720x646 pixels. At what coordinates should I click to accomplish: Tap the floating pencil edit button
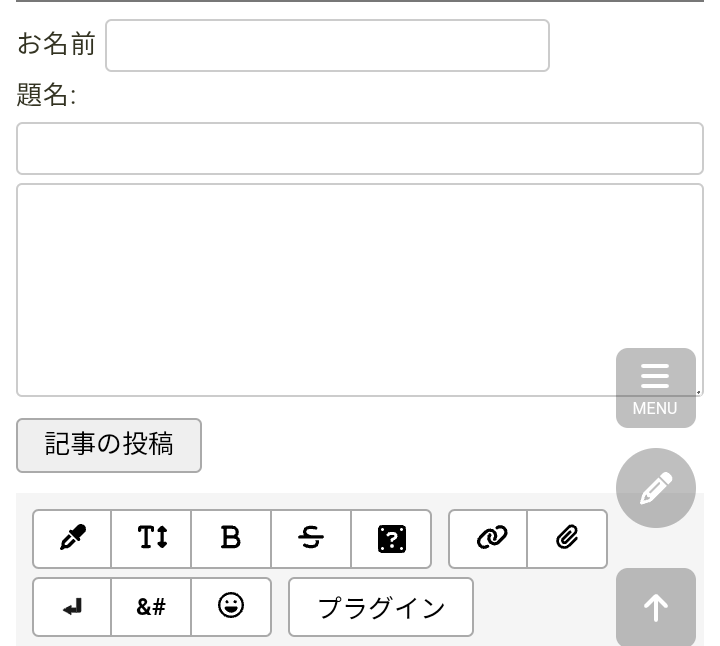click(x=655, y=488)
